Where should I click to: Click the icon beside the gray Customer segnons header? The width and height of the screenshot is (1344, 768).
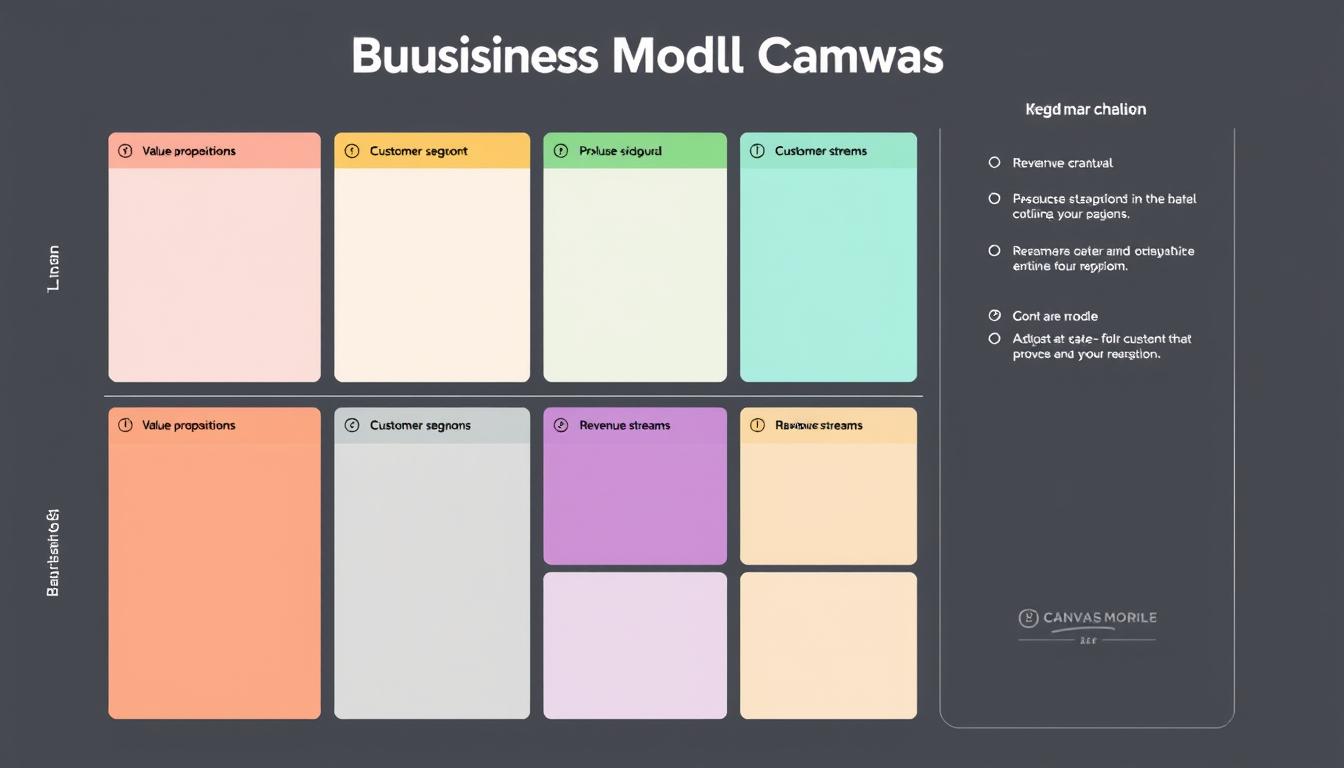click(x=351, y=425)
